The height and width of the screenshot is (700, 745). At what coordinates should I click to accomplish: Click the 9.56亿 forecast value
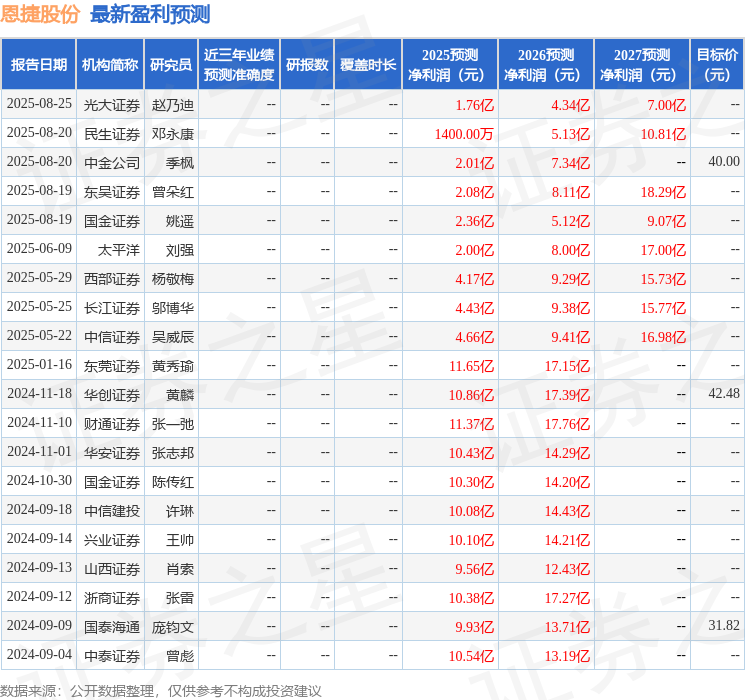pos(474,569)
